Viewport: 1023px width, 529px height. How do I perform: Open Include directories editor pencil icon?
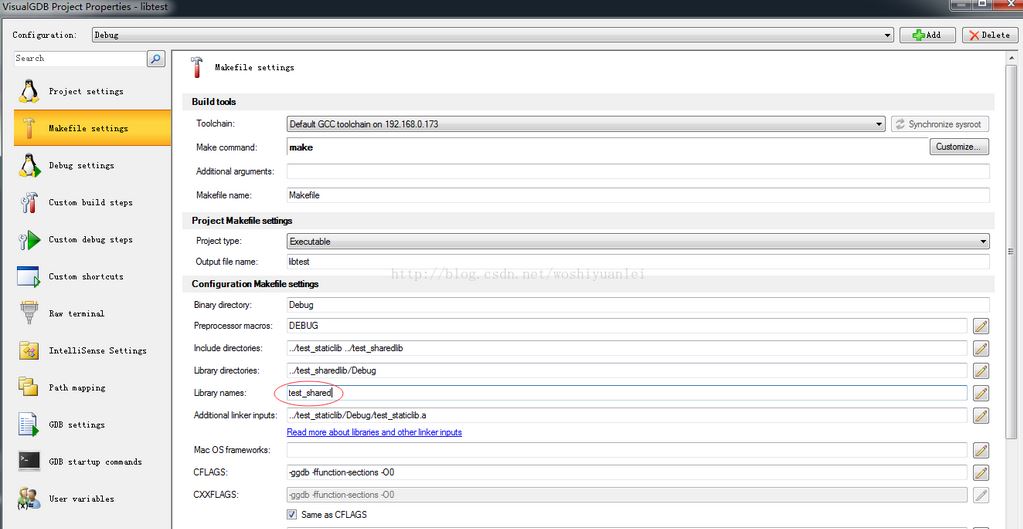981,348
